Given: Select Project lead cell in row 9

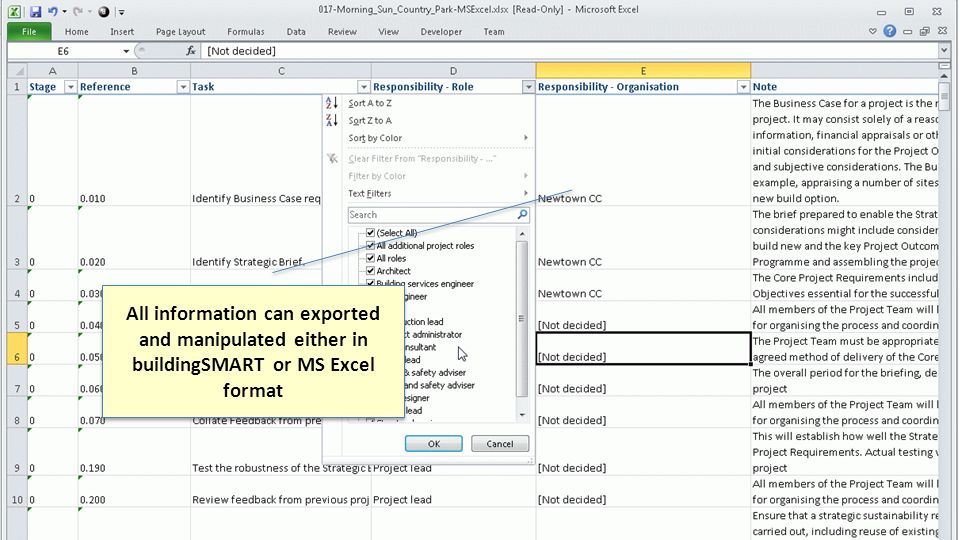Looking at the screenshot, I should 453,452.
